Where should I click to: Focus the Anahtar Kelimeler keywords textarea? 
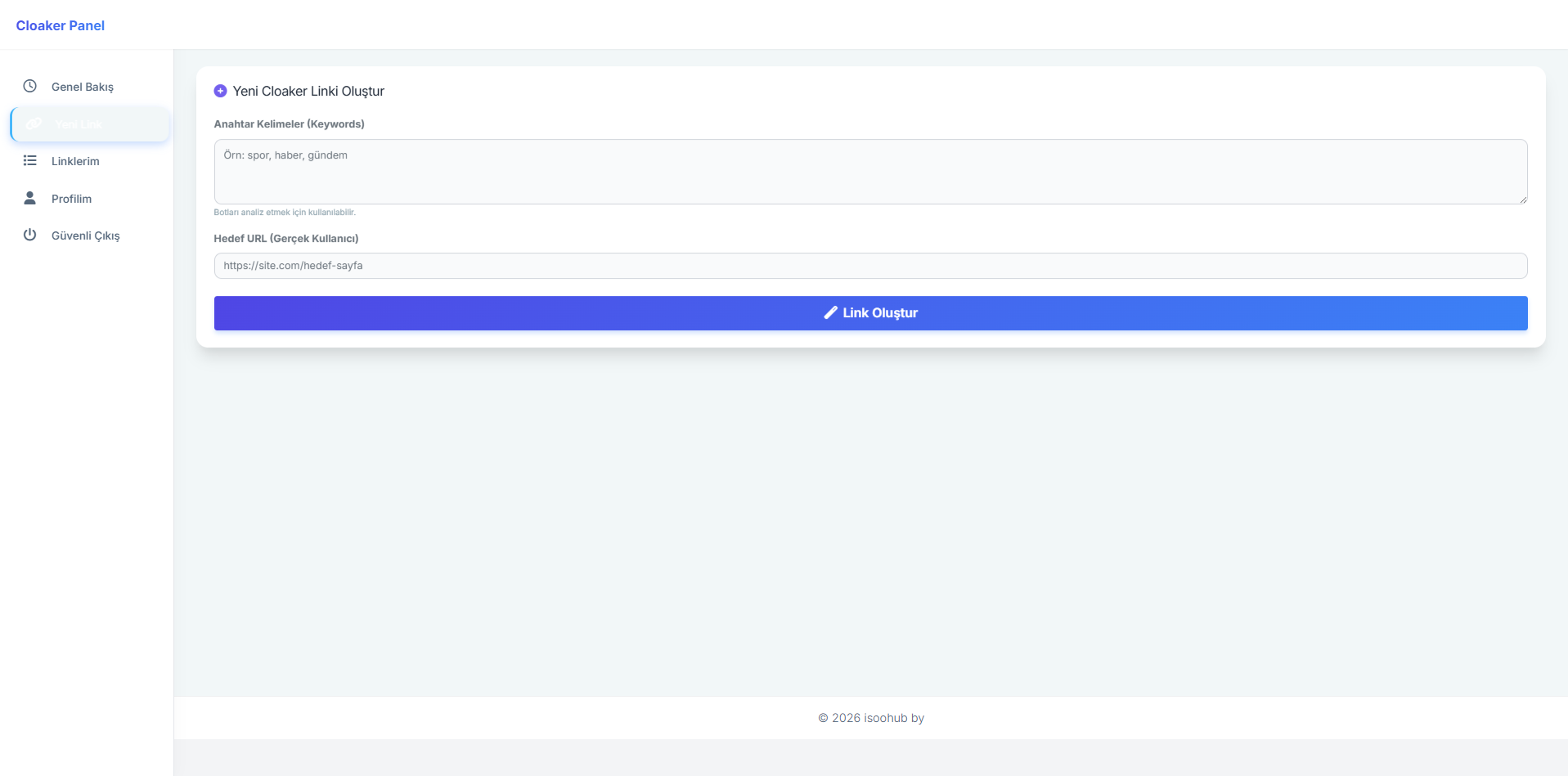(870, 172)
